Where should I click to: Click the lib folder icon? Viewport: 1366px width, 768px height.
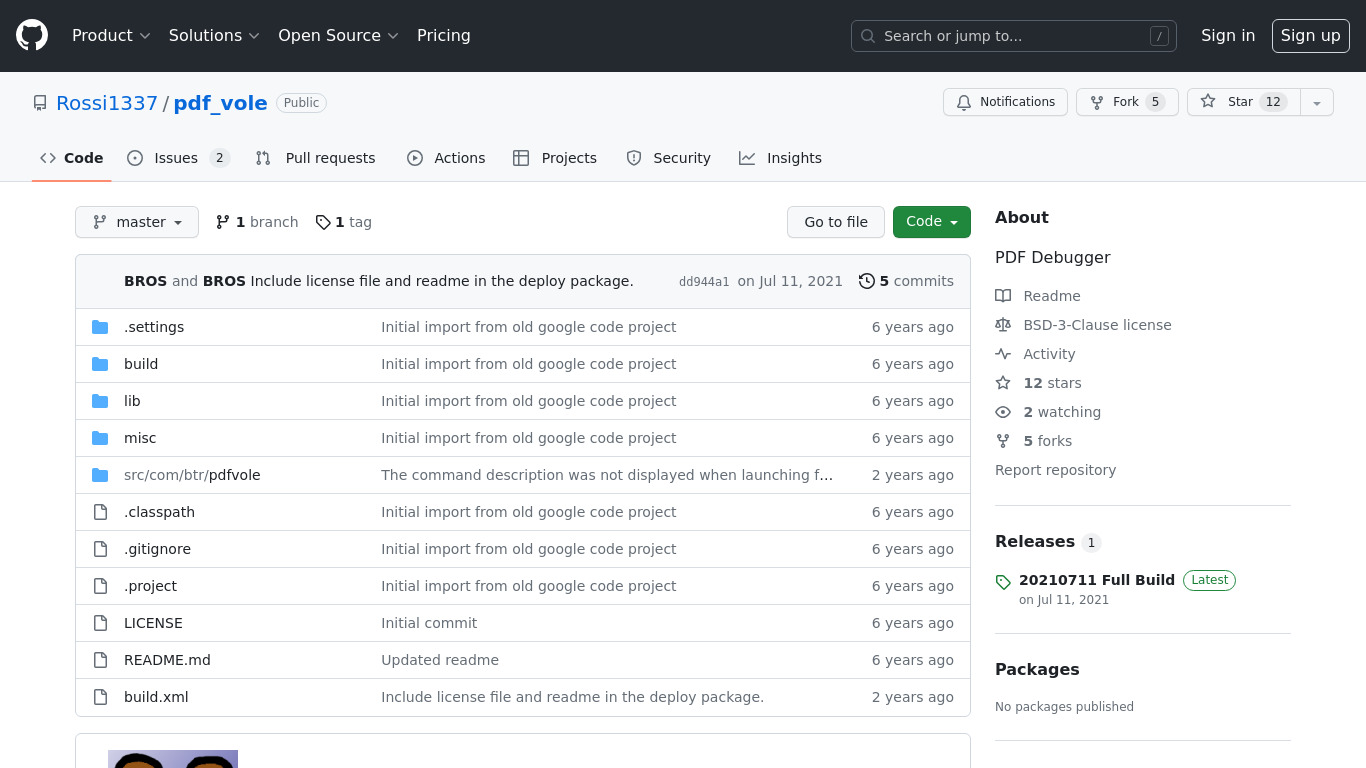(100, 401)
